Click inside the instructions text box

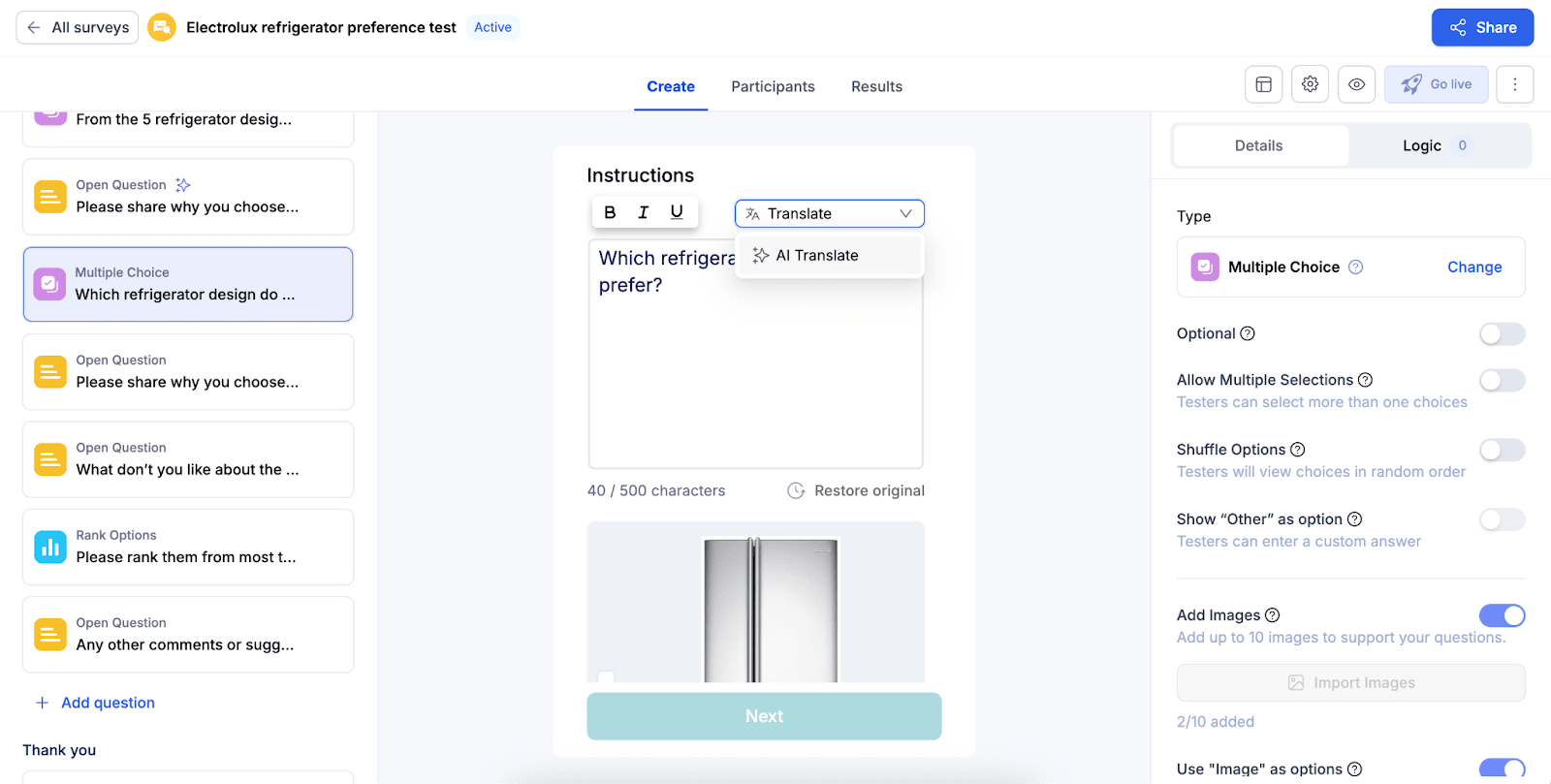pyautogui.click(x=755, y=388)
